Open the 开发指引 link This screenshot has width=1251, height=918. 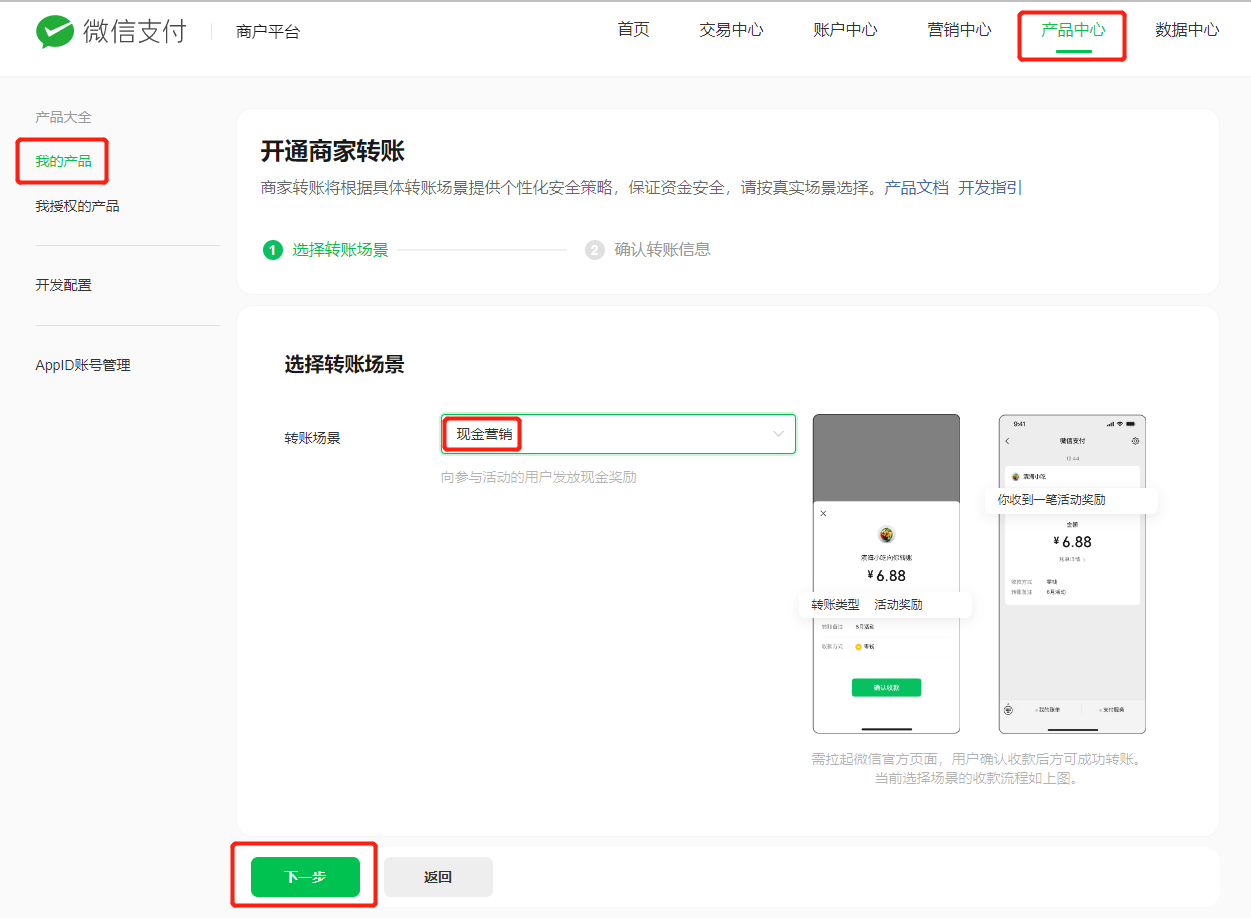tap(990, 188)
